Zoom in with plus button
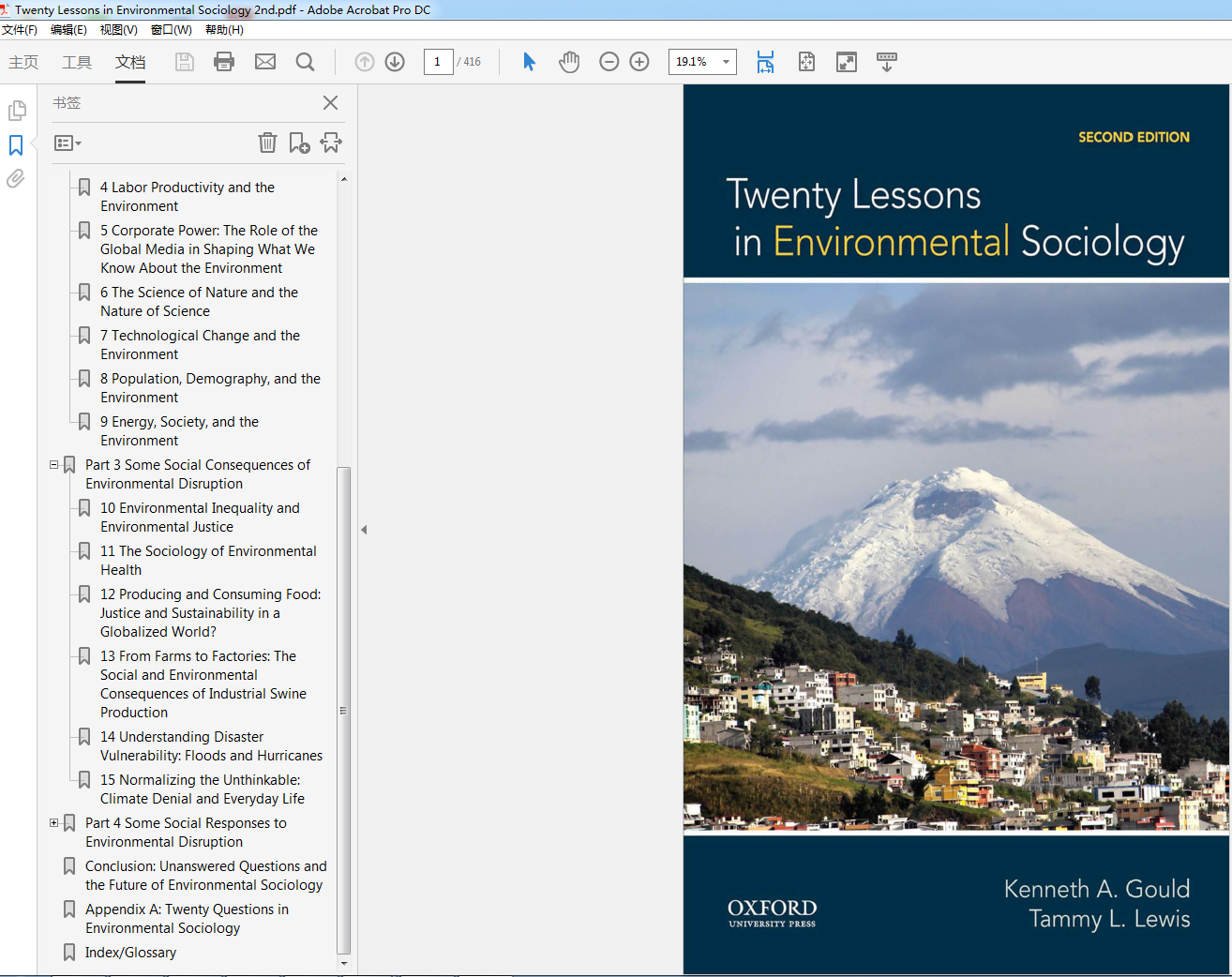The width and height of the screenshot is (1232, 977). (x=639, y=62)
